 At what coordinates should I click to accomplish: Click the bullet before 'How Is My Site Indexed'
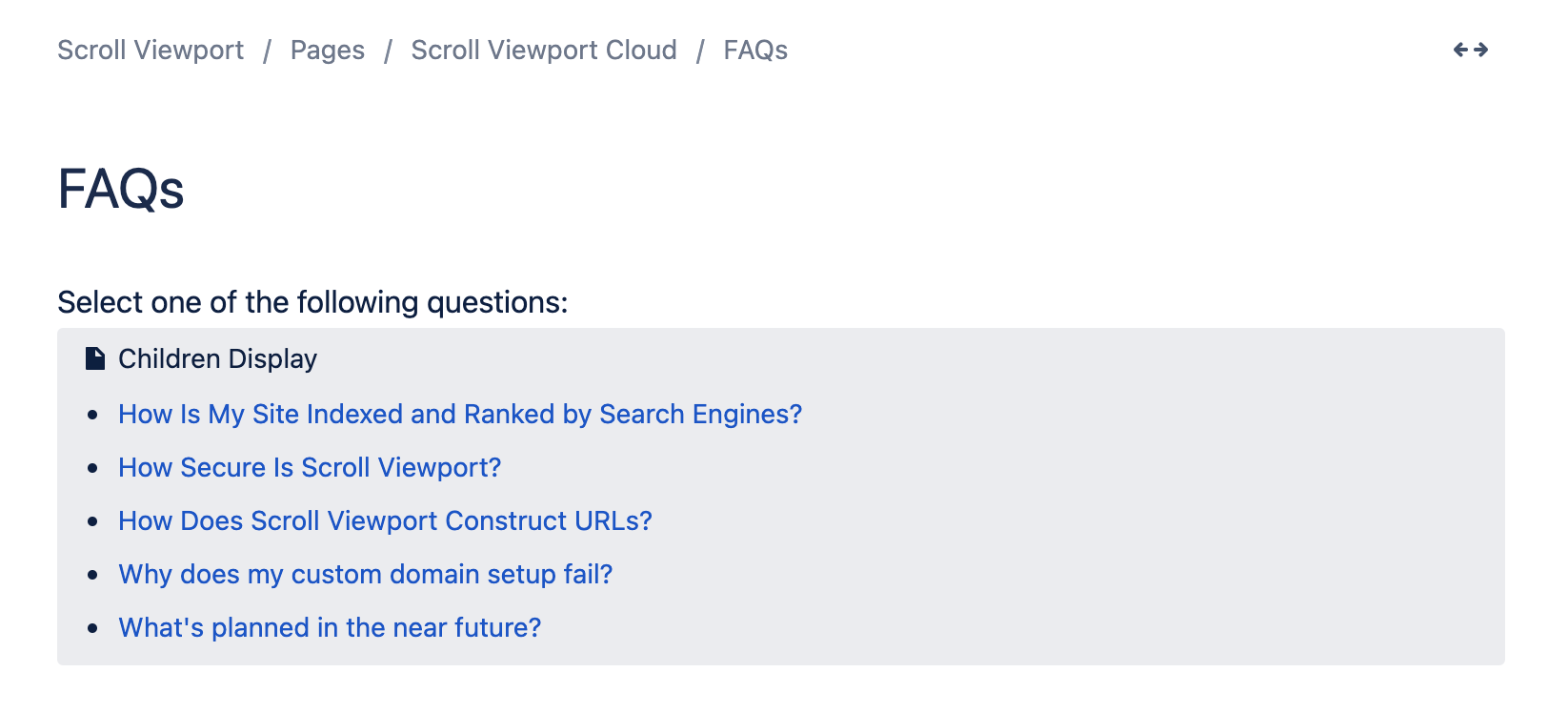pos(92,415)
